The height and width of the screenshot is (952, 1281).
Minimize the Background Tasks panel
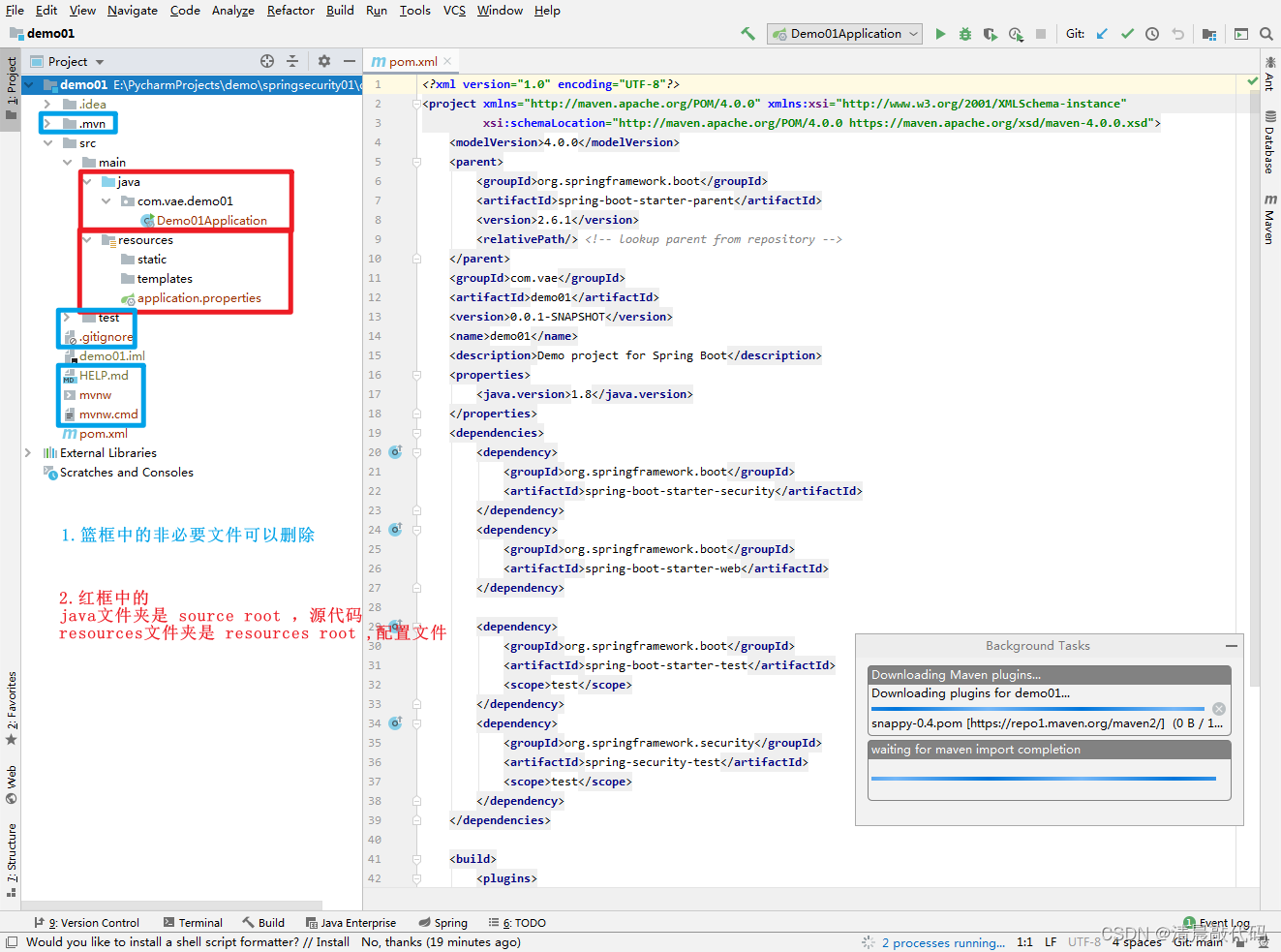point(1231,646)
